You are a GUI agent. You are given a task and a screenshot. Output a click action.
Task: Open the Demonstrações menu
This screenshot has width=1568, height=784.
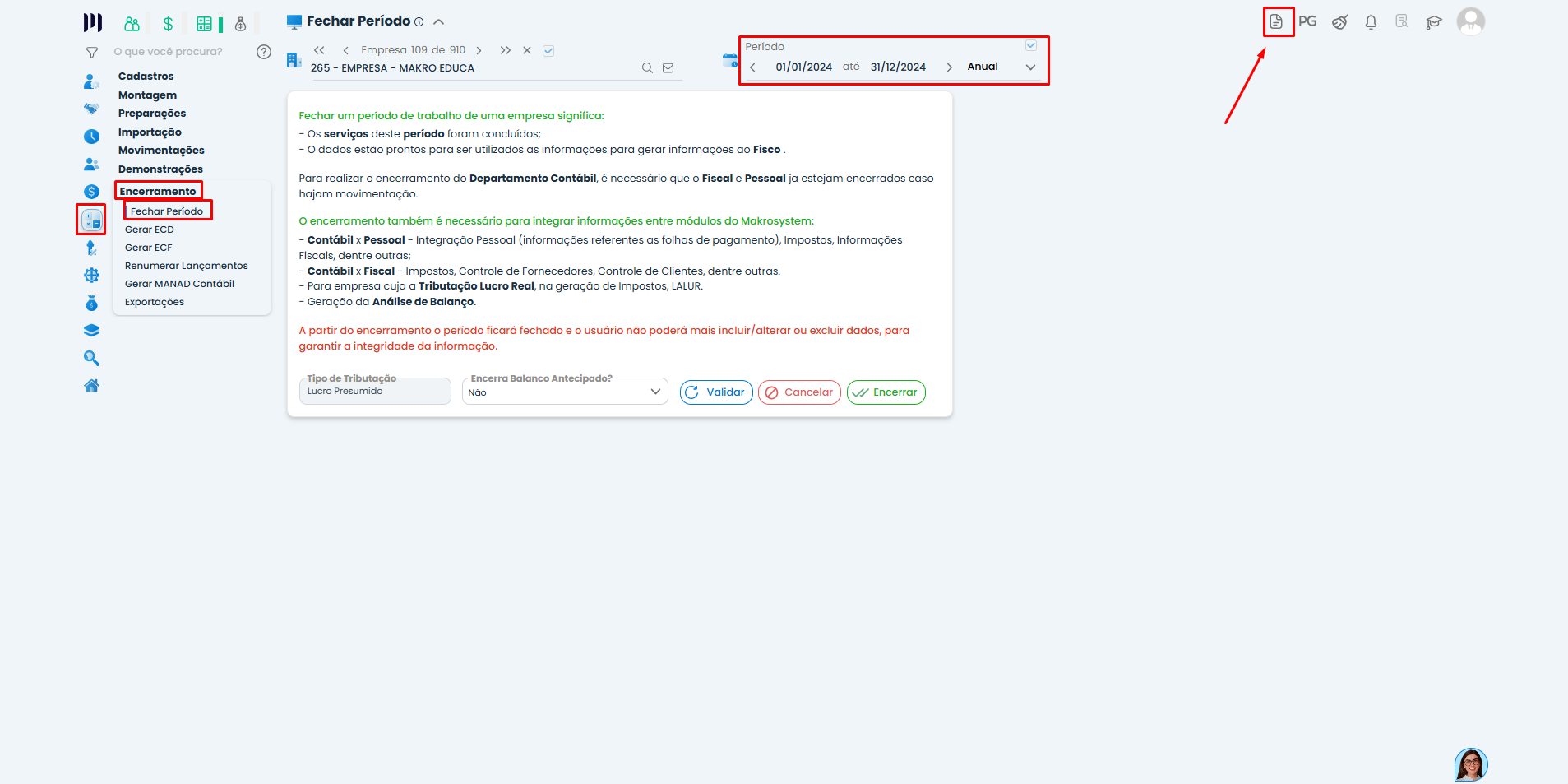tap(160, 169)
